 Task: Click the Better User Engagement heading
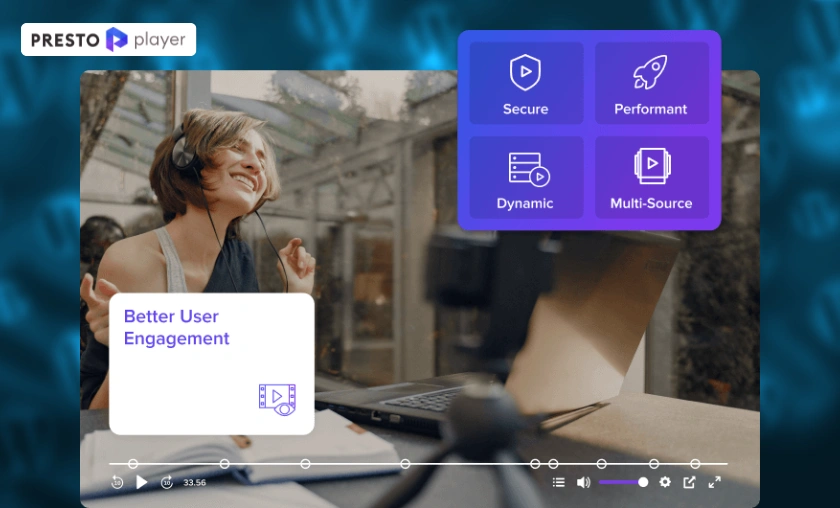(177, 327)
